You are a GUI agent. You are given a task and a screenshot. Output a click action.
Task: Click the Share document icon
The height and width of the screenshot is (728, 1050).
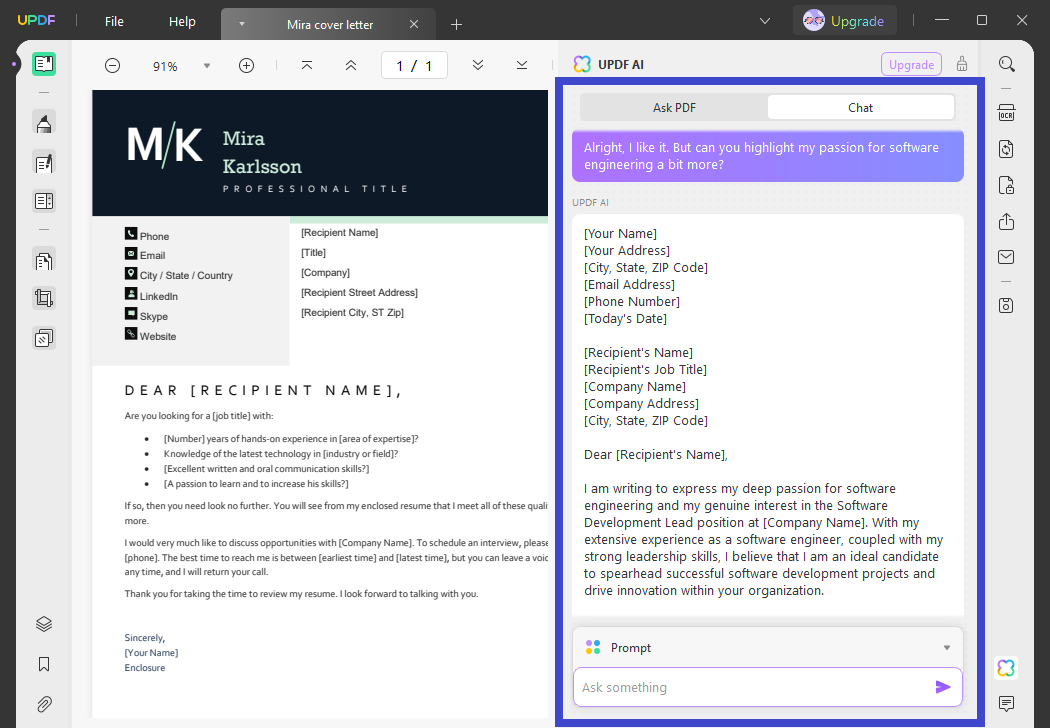tap(1007, 221)
